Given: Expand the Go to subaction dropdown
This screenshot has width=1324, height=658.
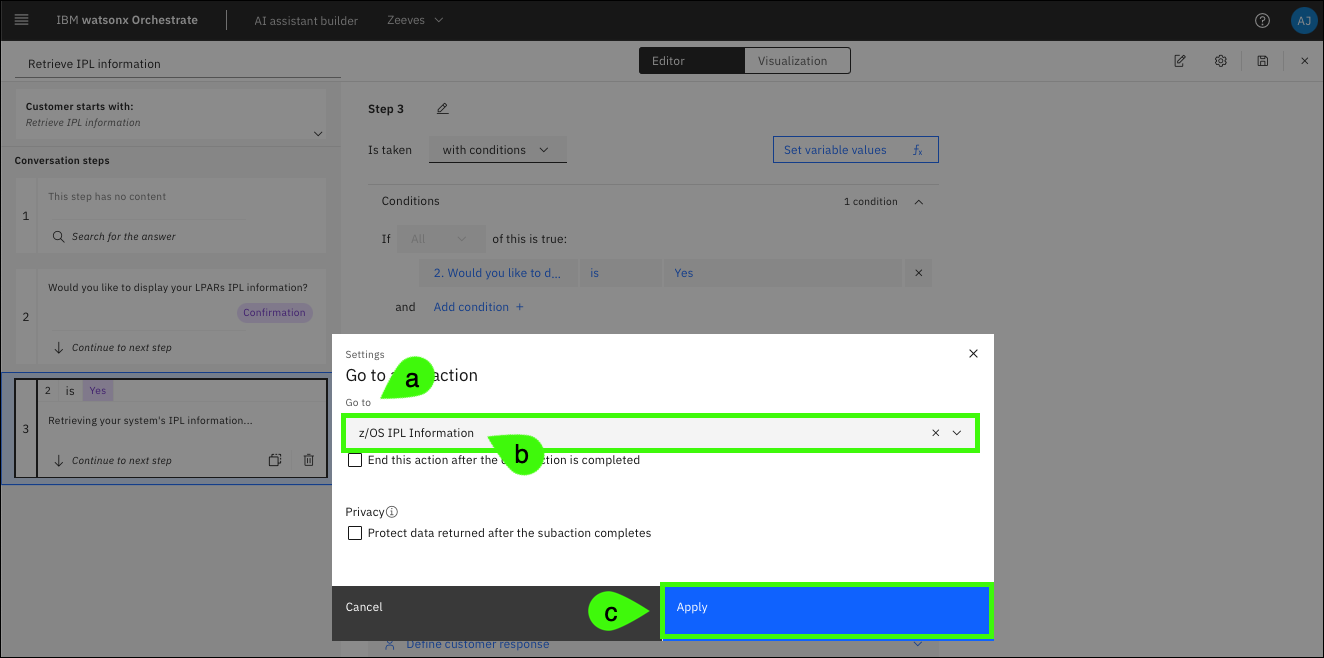Looking at the screenshot, I should (x=957, y=433).
